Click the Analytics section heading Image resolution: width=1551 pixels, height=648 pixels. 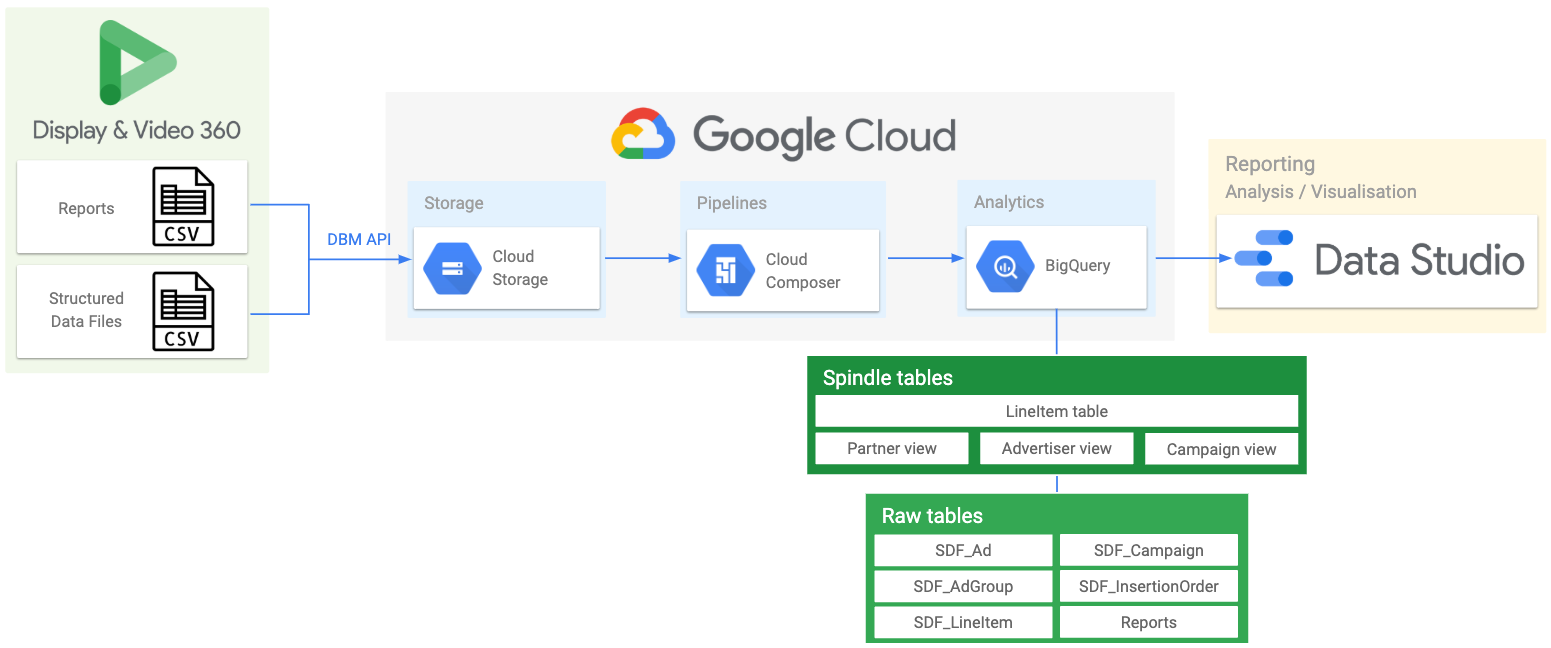[x=1009, y=202]
